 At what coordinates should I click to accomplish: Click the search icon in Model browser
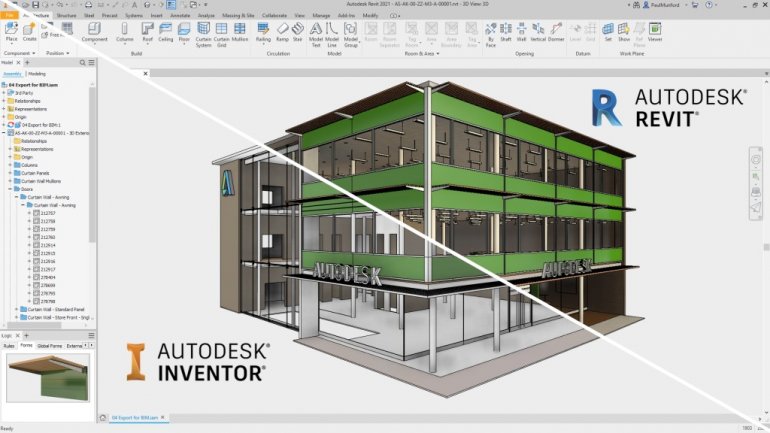(x=82, y=63)
